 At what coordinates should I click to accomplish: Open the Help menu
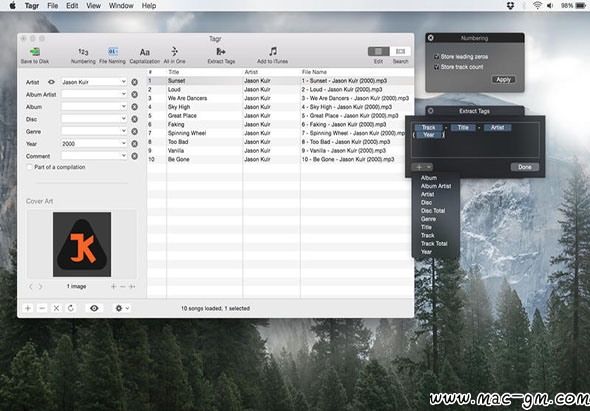pos(149,6)
